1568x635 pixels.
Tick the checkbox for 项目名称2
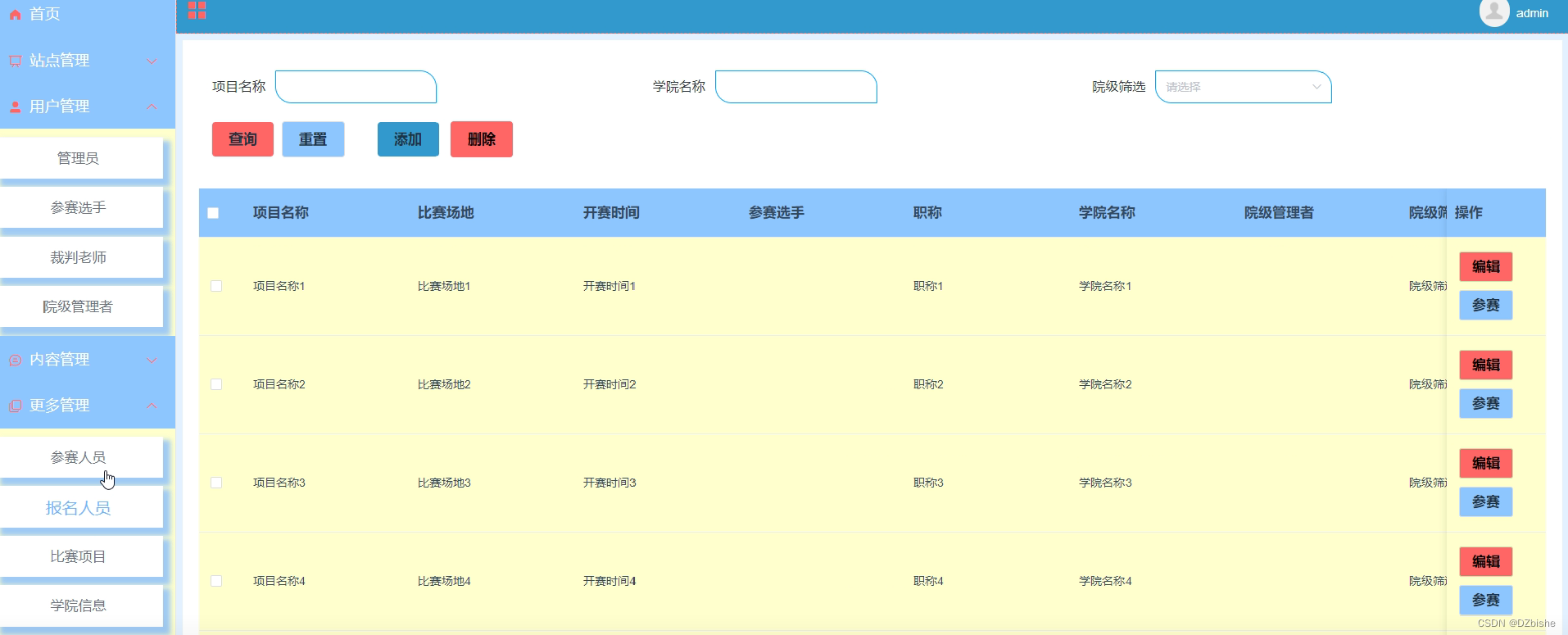216,384
